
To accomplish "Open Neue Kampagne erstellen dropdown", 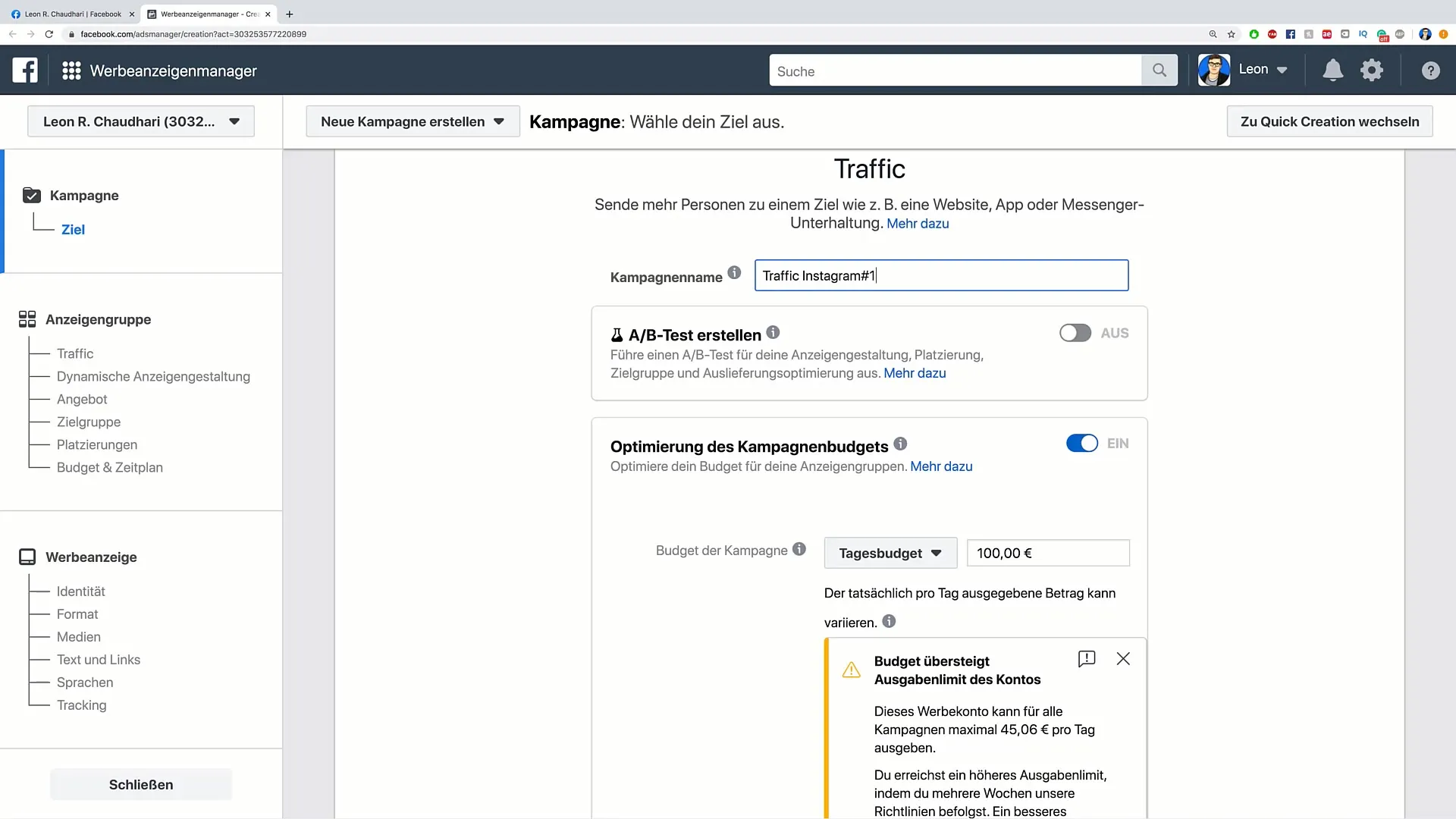I will click(413, 121).
